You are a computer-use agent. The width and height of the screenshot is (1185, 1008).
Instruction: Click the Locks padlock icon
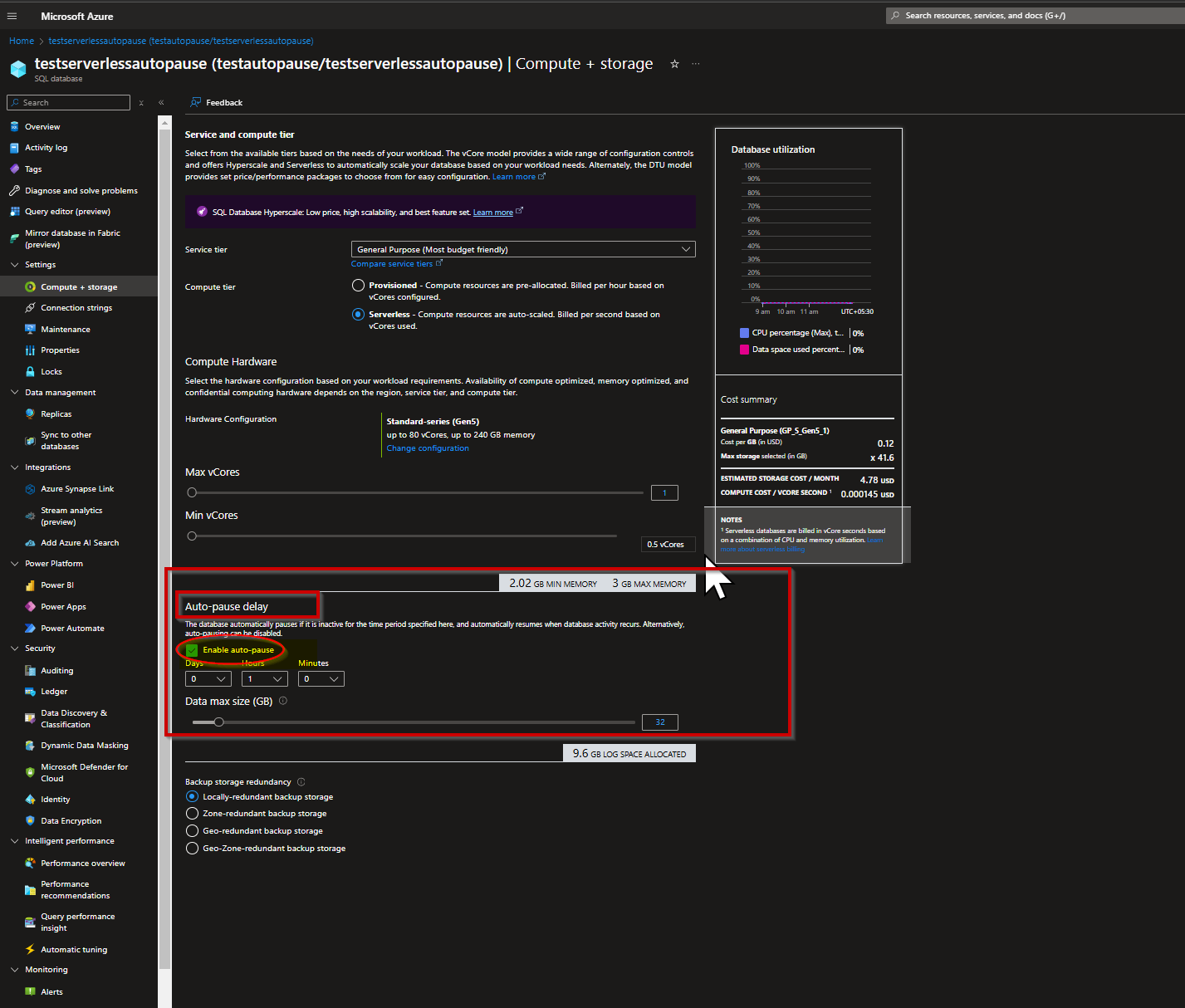[31, 372]
